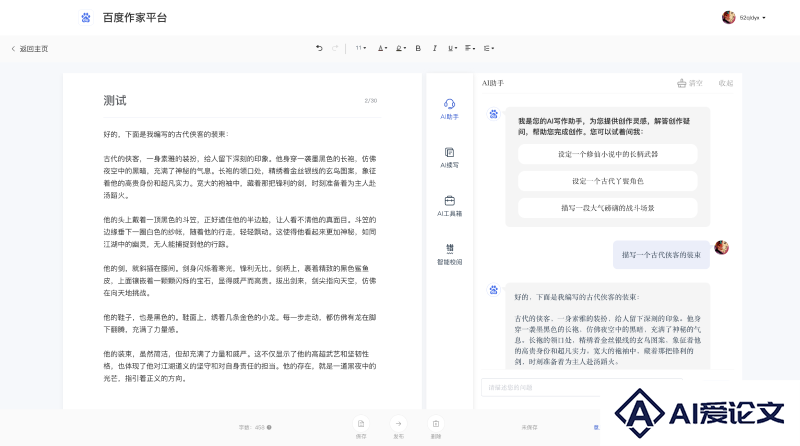Click the AI question input field
The width and height of the screenshot is (800, 446).
click(582, 387)
